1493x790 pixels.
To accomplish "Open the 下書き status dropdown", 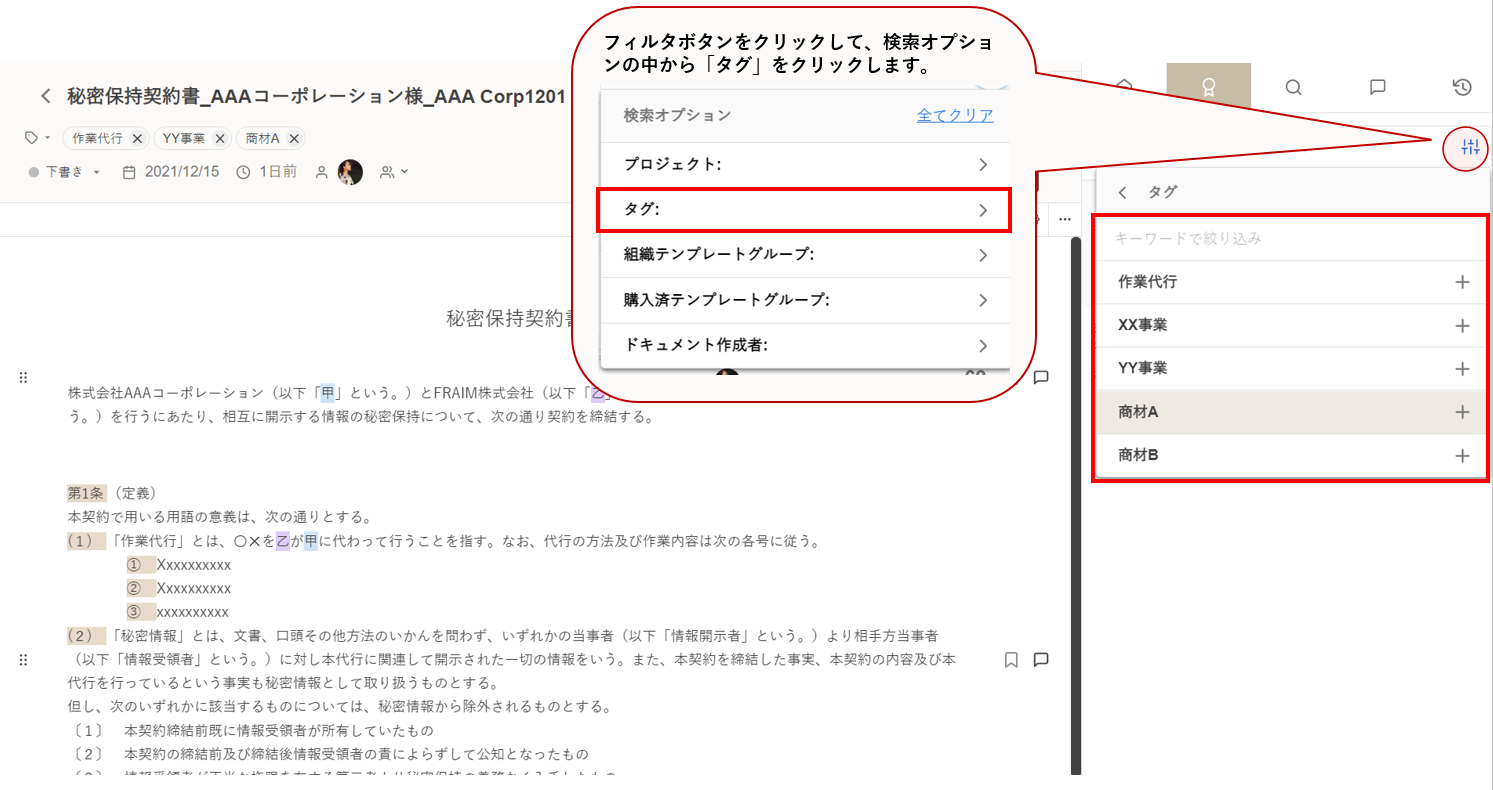I will 66,172.
